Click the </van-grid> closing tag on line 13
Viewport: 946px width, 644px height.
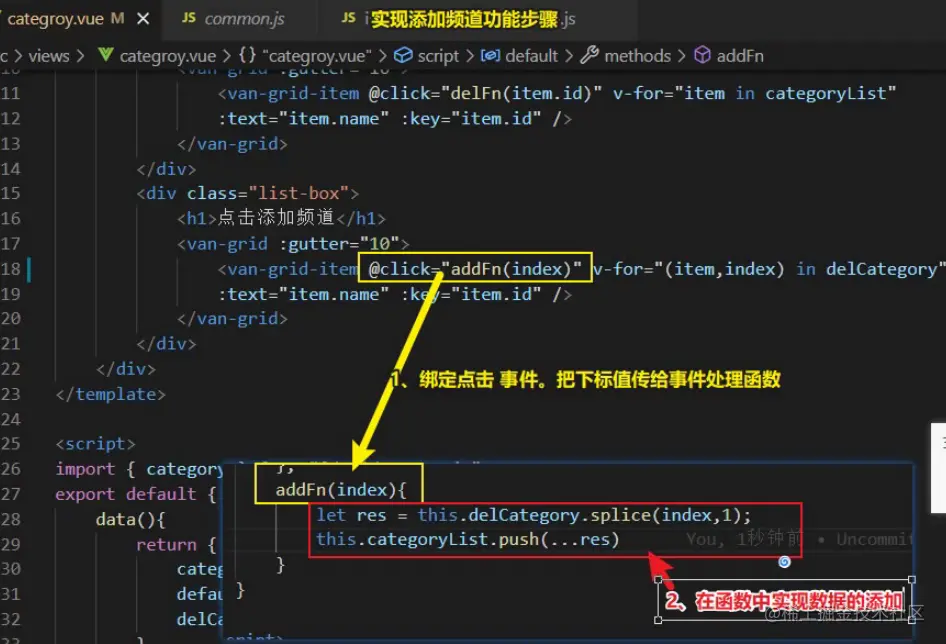(x=232, y=144)
